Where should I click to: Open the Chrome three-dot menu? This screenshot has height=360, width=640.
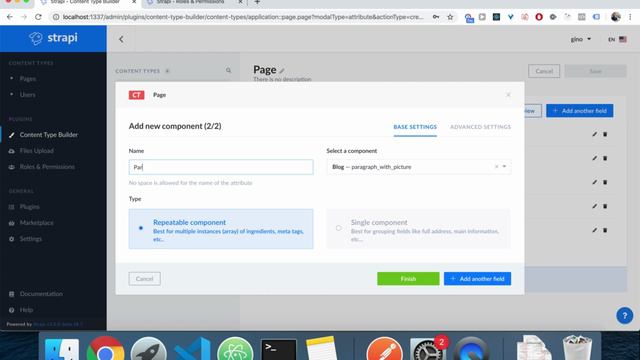(631, 17)
